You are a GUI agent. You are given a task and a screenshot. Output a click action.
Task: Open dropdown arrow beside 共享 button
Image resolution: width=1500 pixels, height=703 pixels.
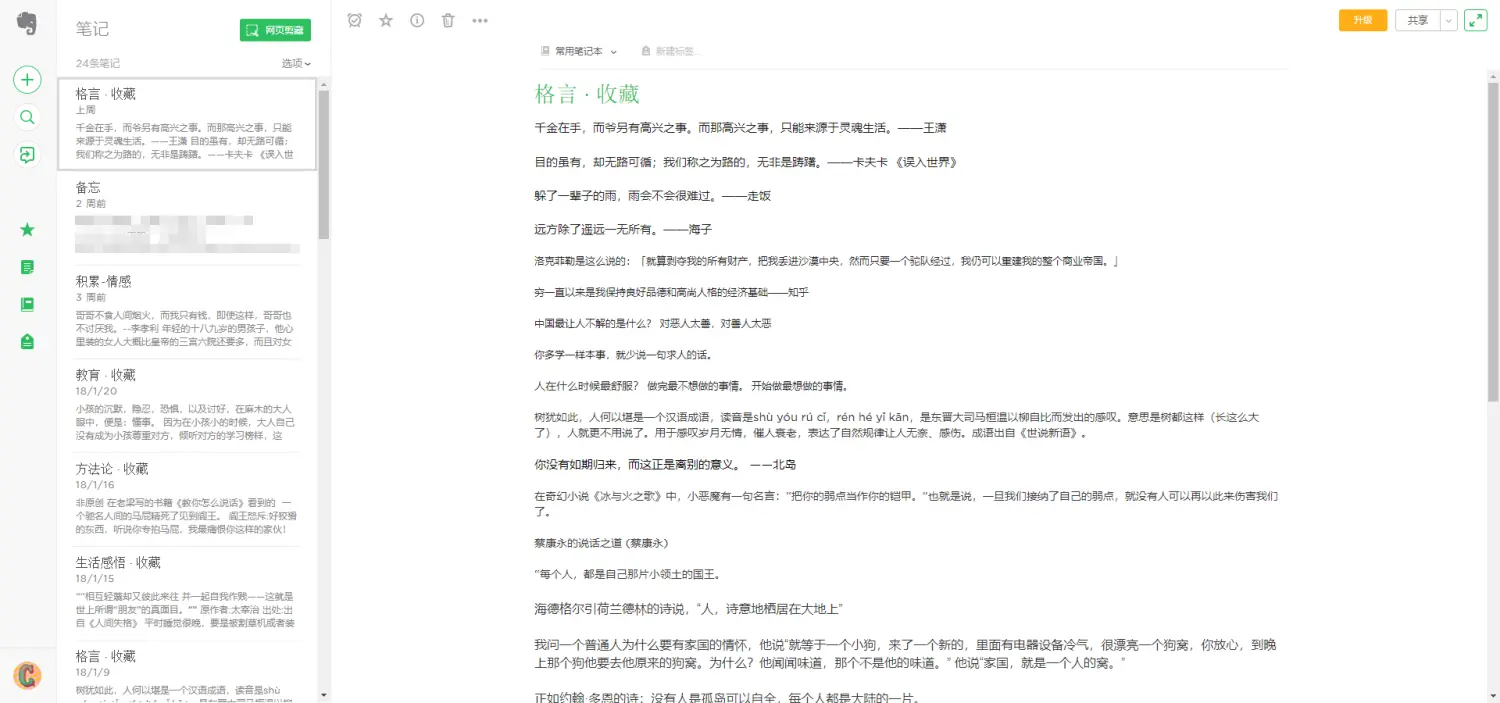coord(1448,20)
